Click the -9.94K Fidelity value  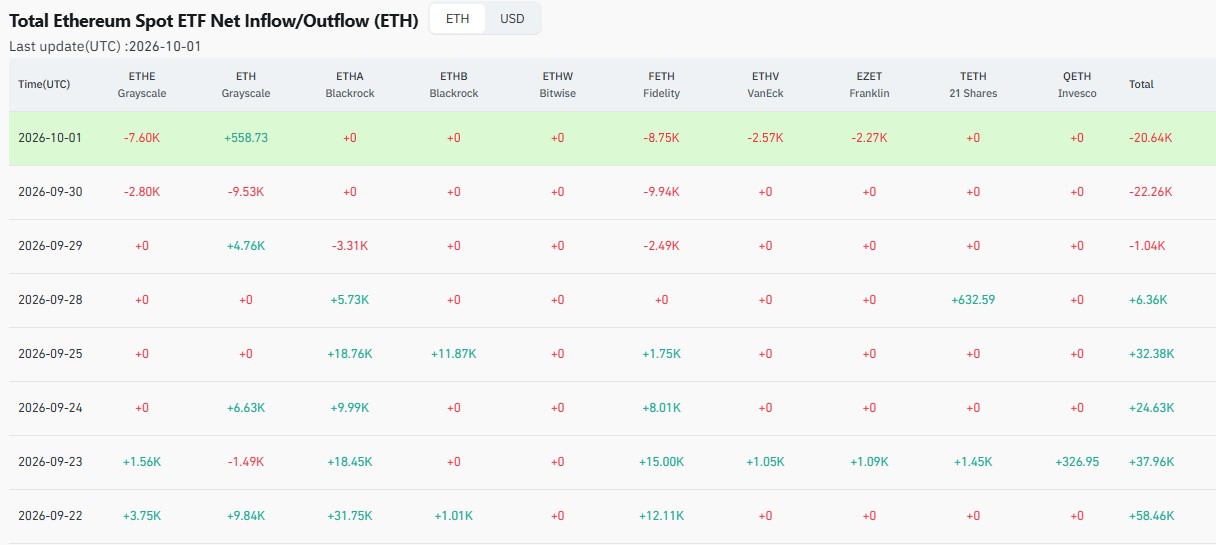coord(662,192)
